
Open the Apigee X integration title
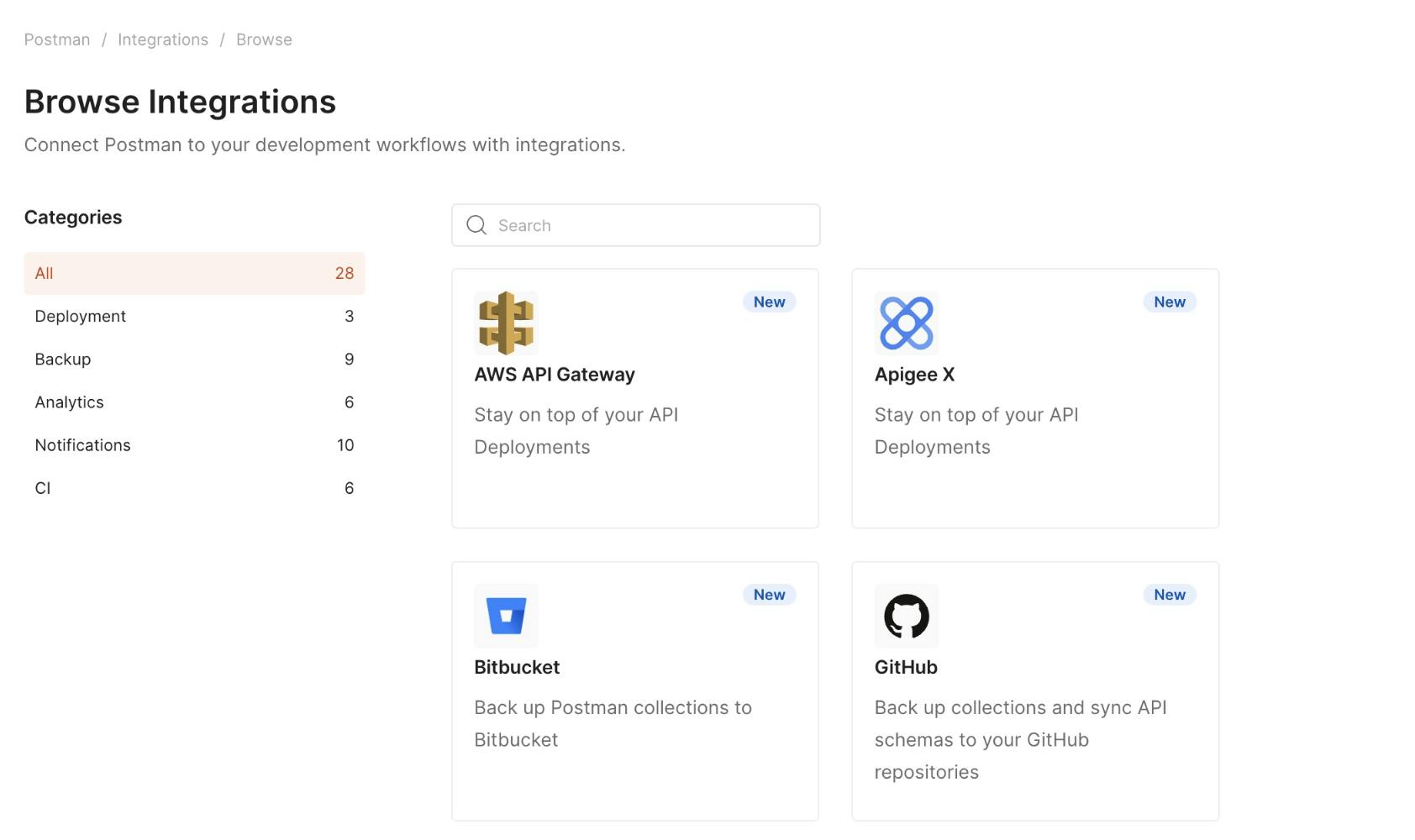tap(914, 375)
